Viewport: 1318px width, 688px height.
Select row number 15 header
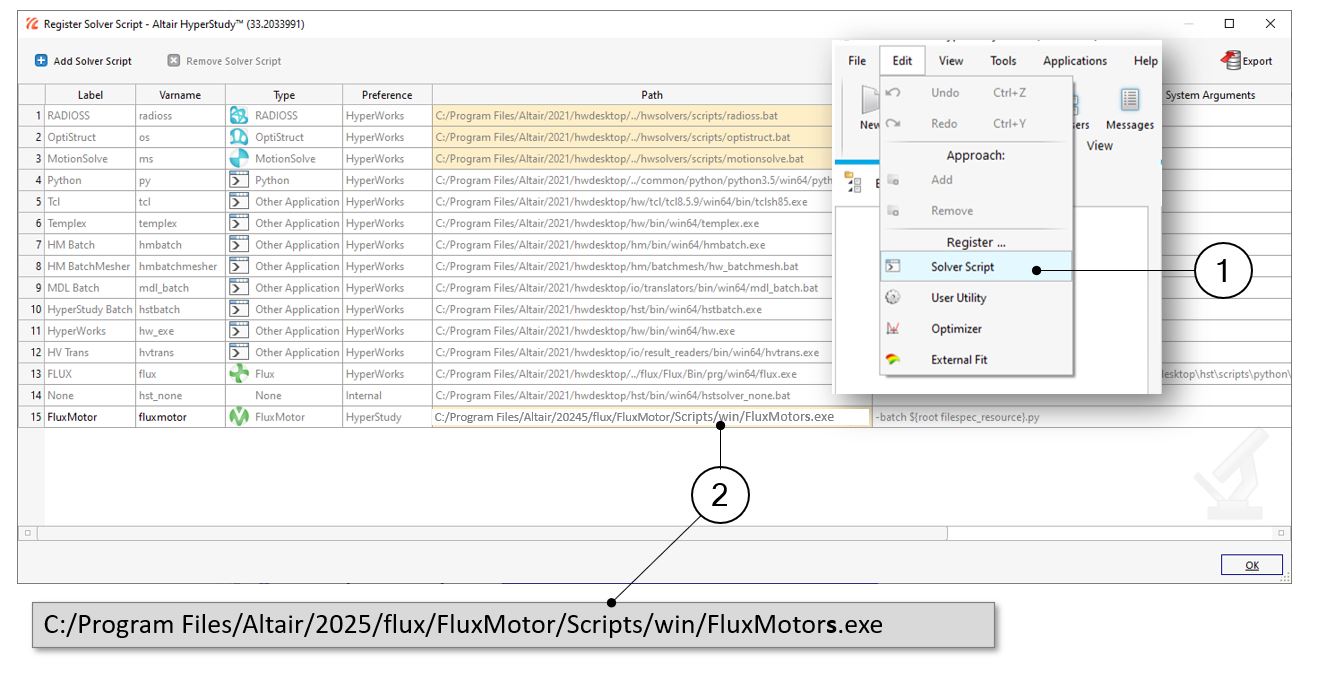tap(31, 417)
